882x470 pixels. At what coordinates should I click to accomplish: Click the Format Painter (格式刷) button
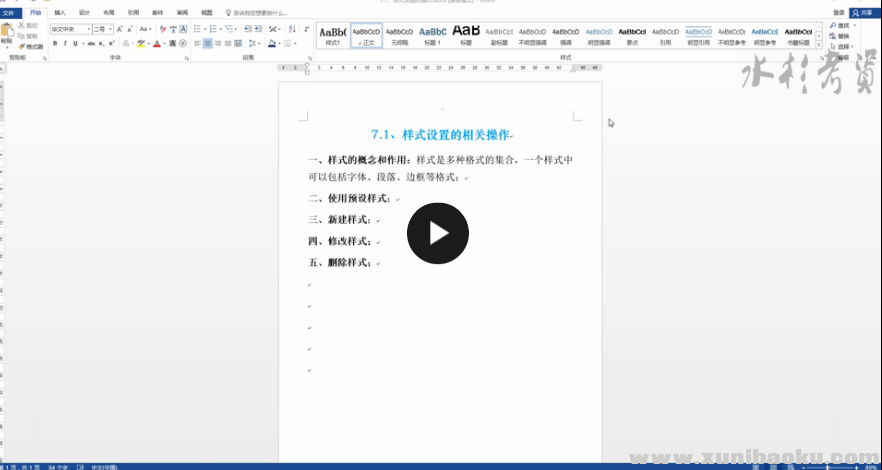32,46
